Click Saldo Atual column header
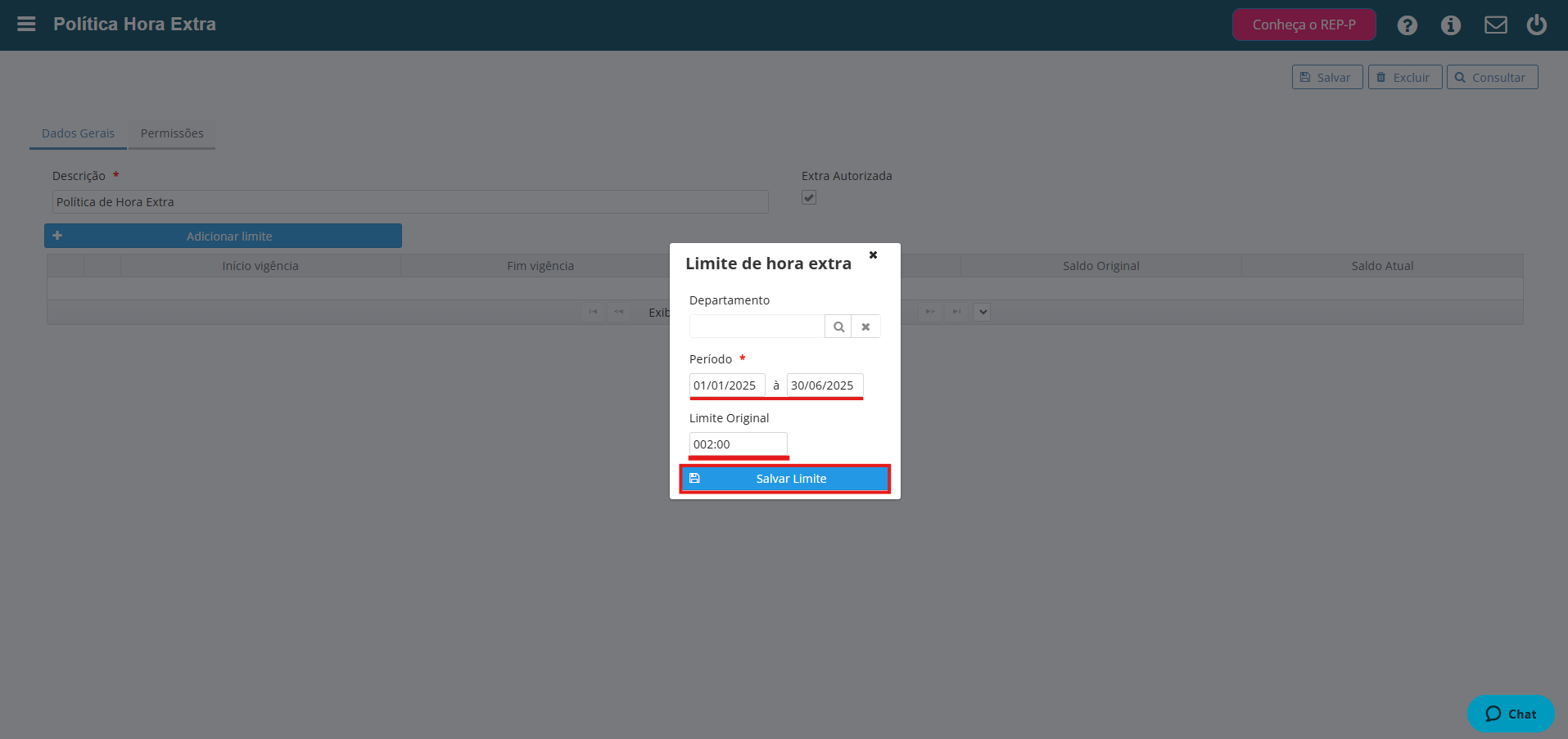 pos(1382,266)
